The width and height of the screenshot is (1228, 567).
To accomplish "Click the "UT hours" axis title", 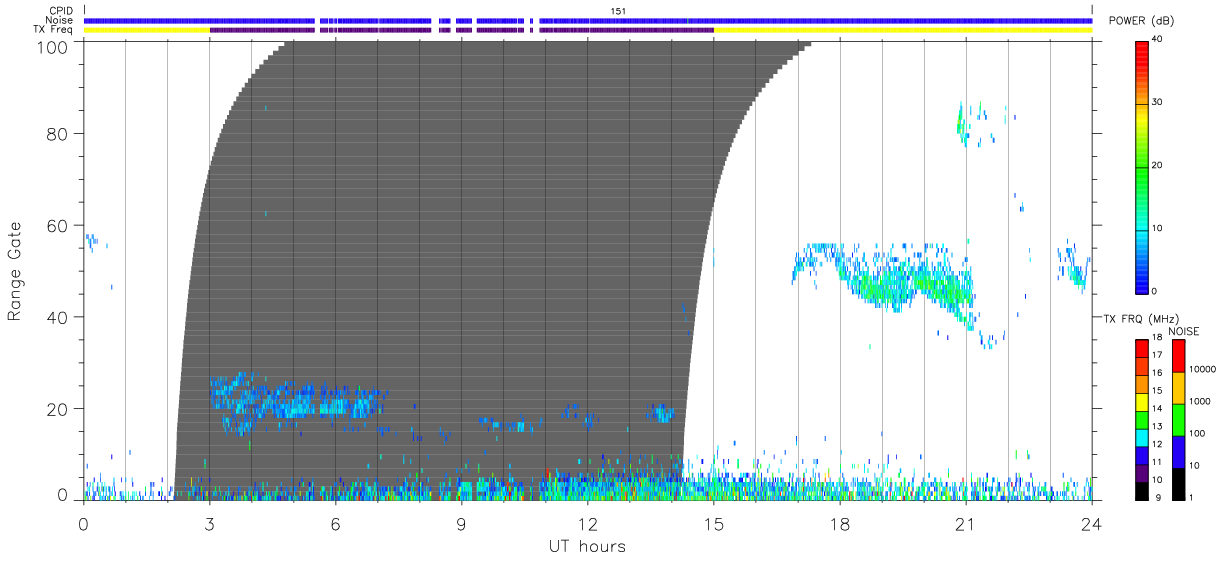I will (587, 546).
